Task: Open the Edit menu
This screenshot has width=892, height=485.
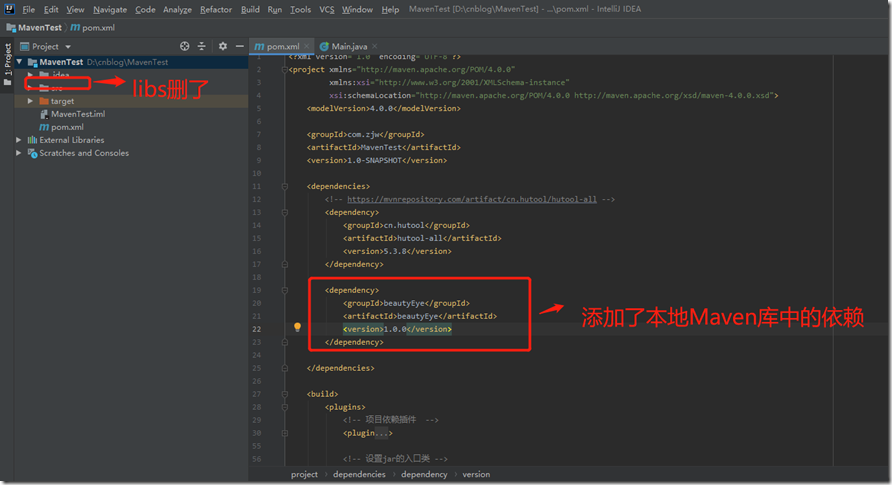Action: pyautogui.click(x=51, y=9)
